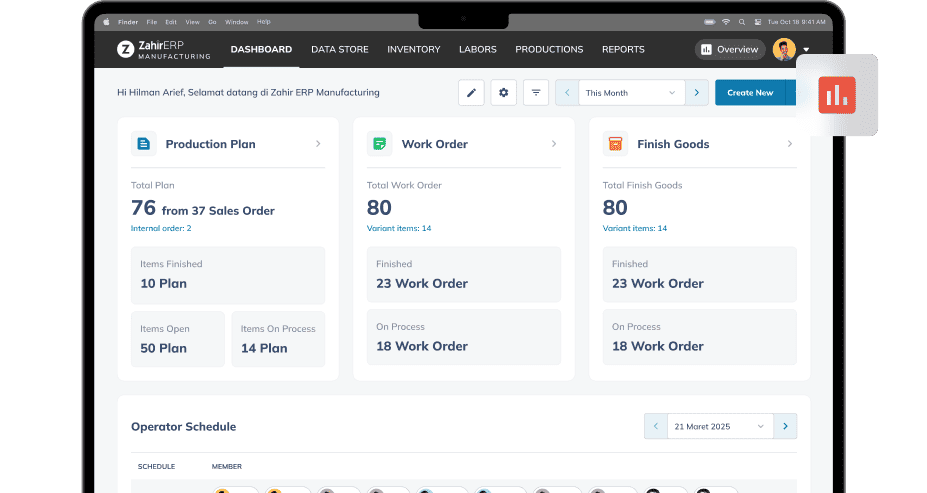The height and width of the screenshot is (493, 927).
Task: Click the Apple menu icon
Action: point(106,22)
